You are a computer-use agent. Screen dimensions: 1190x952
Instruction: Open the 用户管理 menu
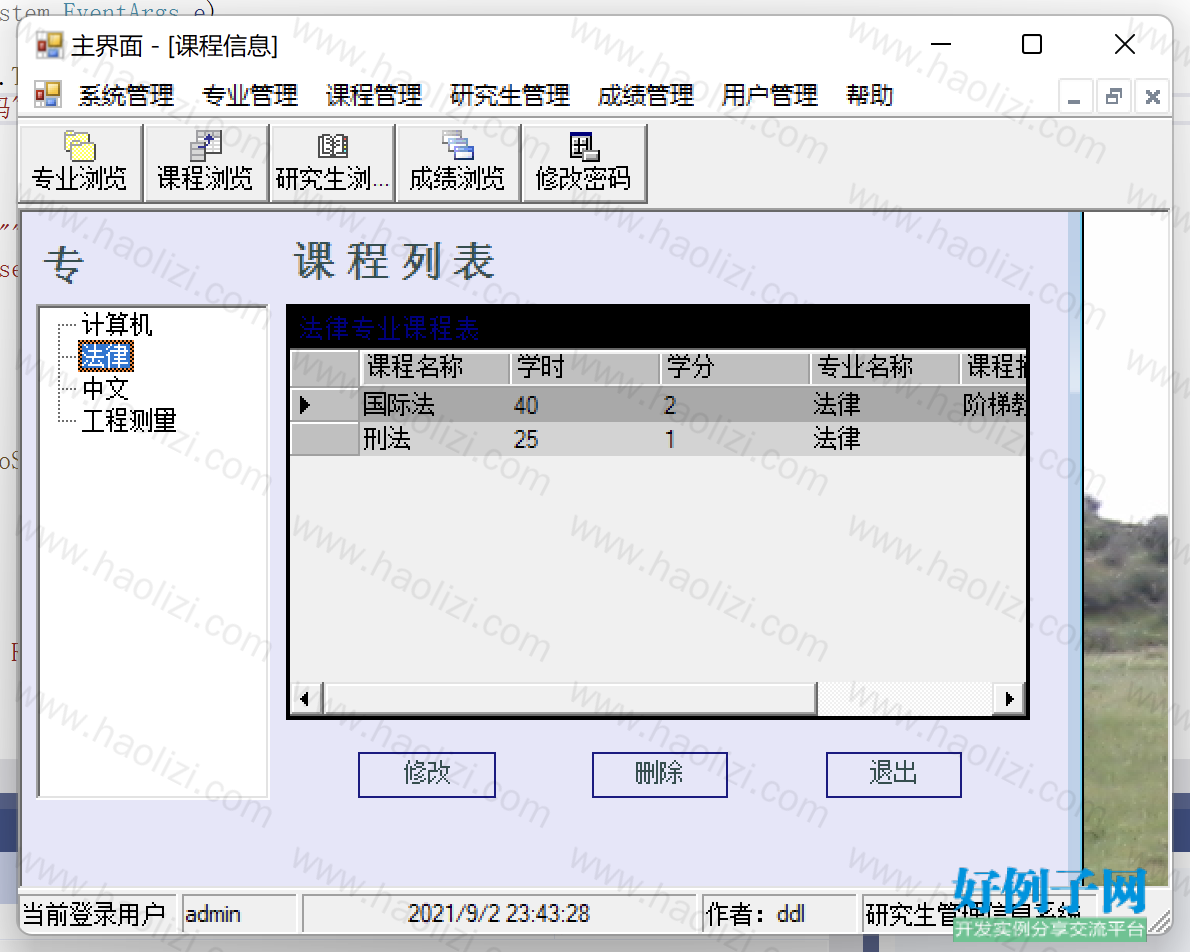tap(770, 96)
